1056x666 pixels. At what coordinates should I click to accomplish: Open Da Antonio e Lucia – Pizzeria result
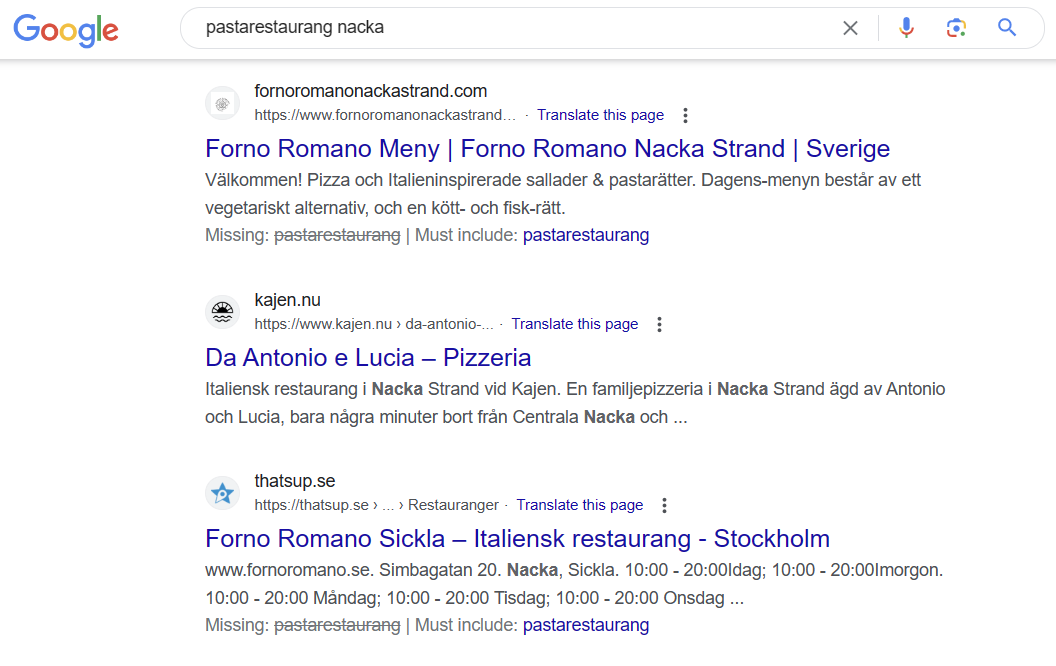[368, 358]
